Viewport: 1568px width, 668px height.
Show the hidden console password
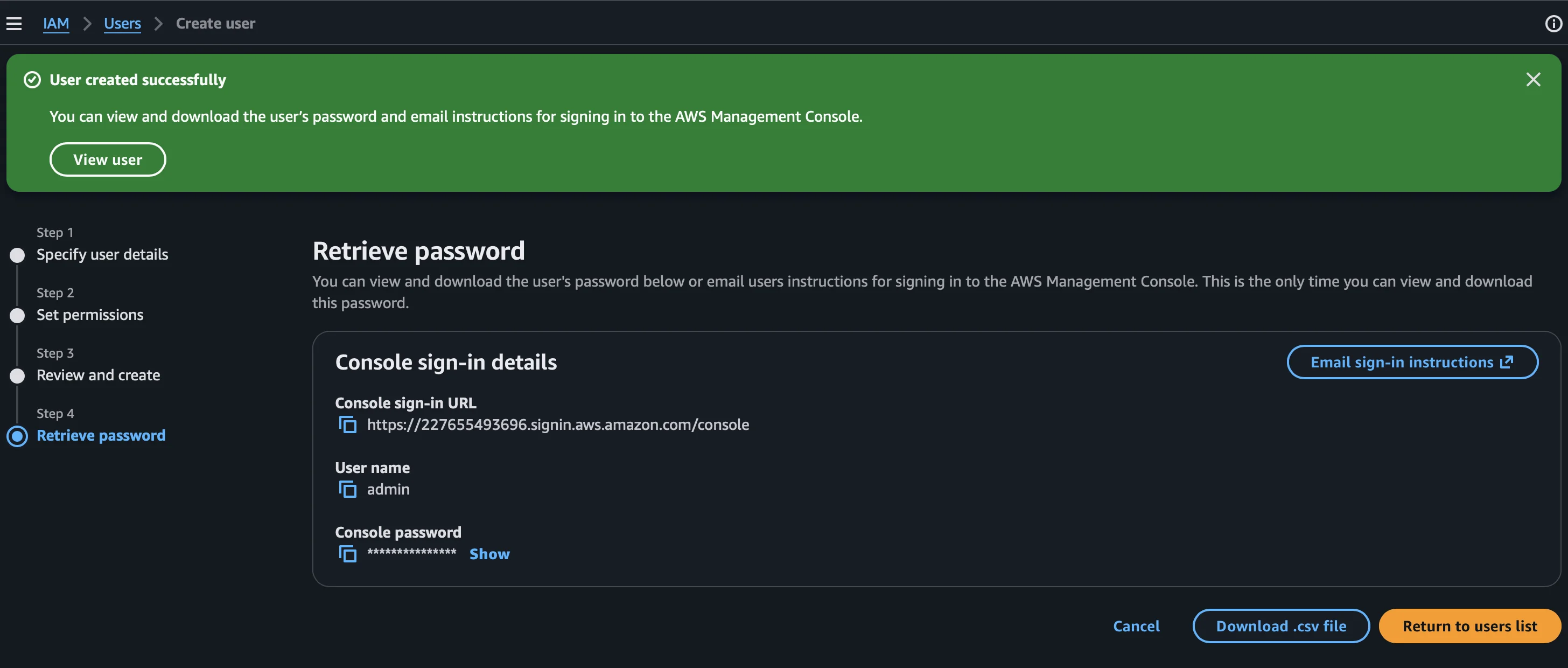(489, 553)
